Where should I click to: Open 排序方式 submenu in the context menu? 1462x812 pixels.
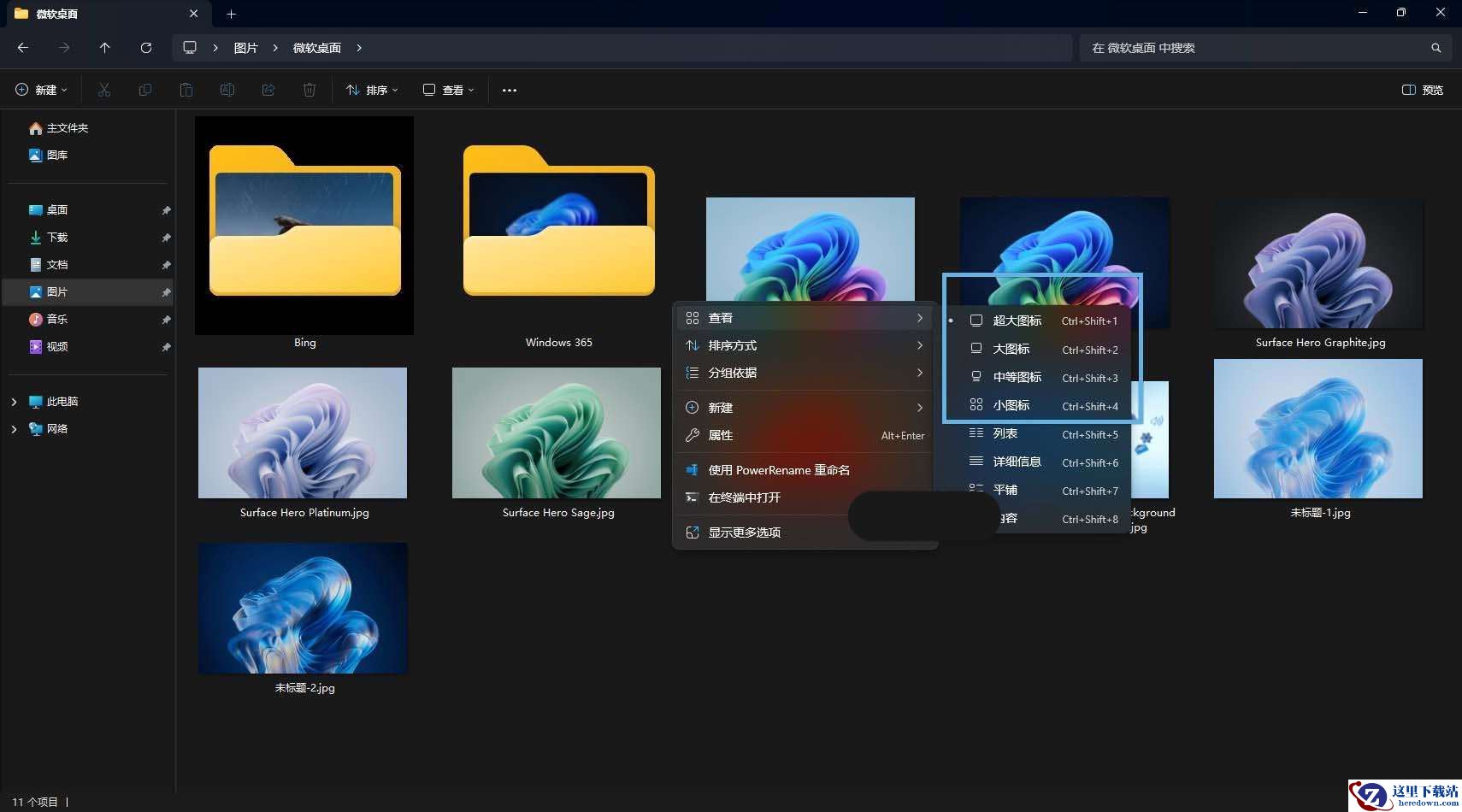click(805, 345)
